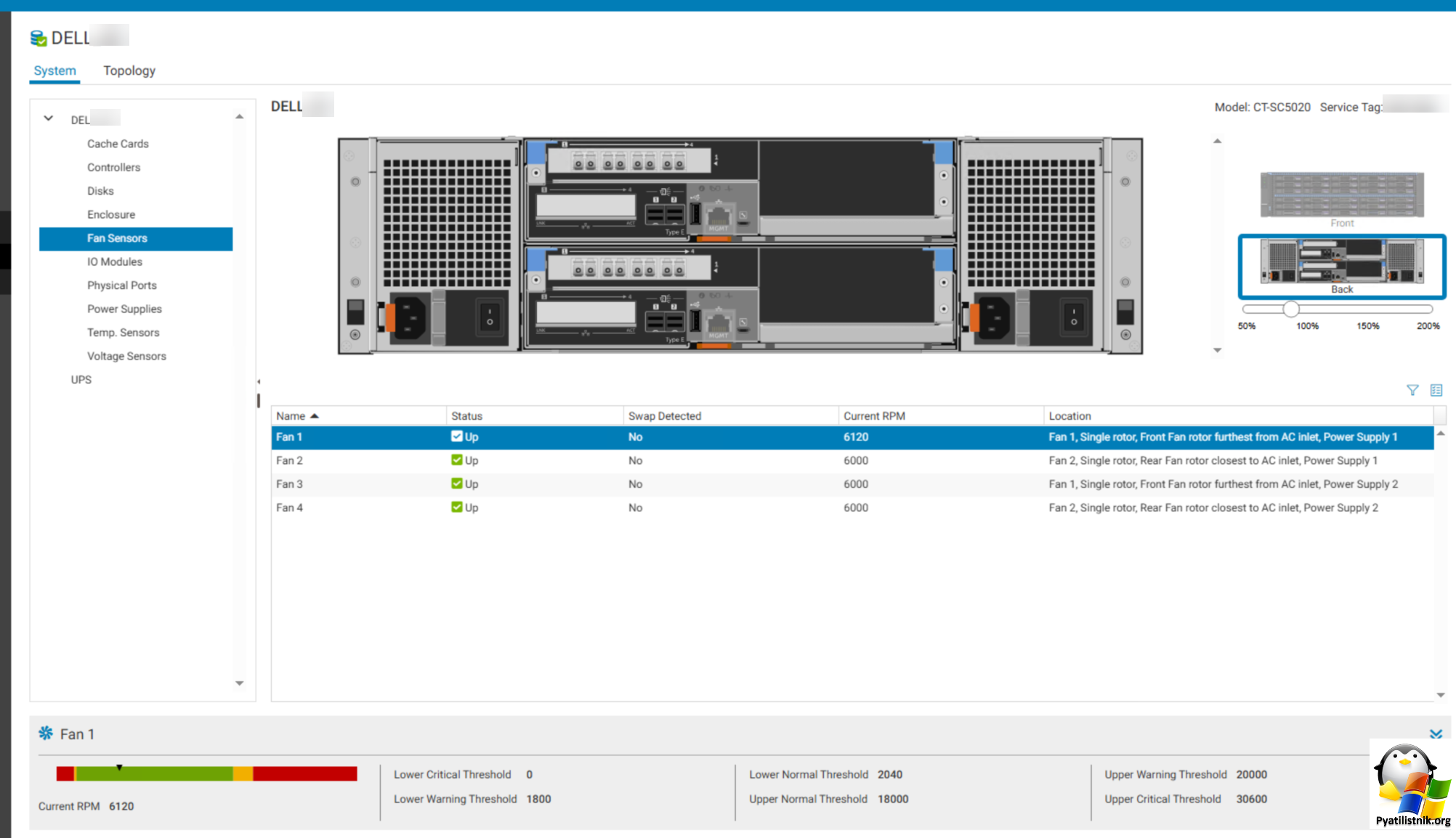
Task: Select the Fan 1 table row
Action: (x=852, y=437)
